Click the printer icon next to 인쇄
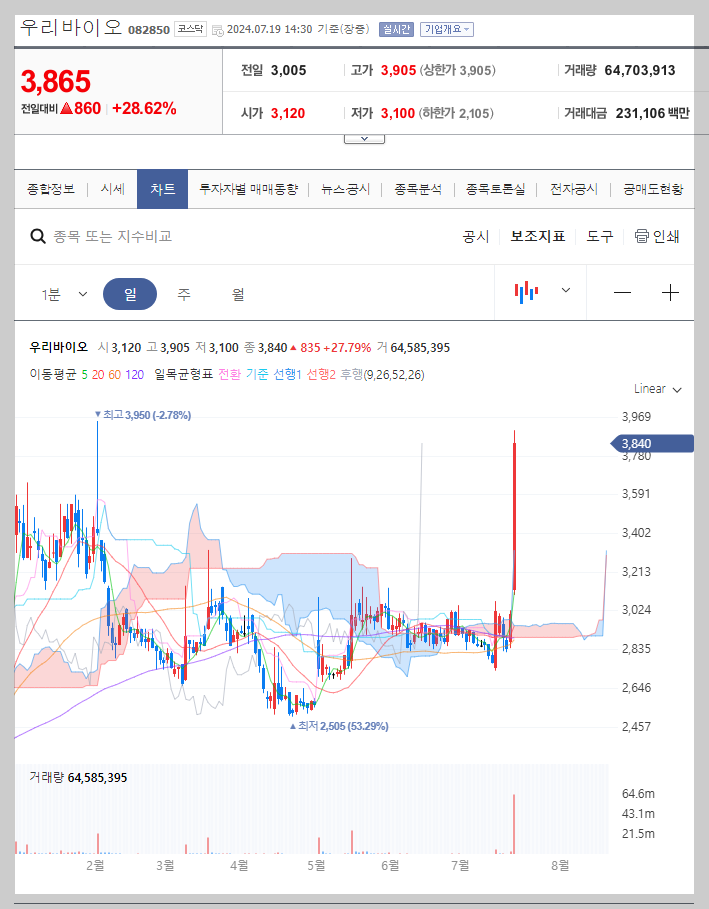The width and height of the screenshot is (709, 909). coord(641,236)
